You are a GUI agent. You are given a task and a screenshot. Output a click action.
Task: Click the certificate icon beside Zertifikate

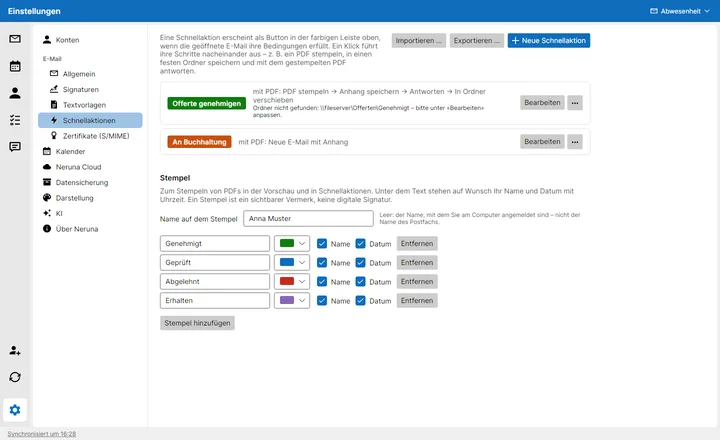pyautogui.click(x=54, y=135)
